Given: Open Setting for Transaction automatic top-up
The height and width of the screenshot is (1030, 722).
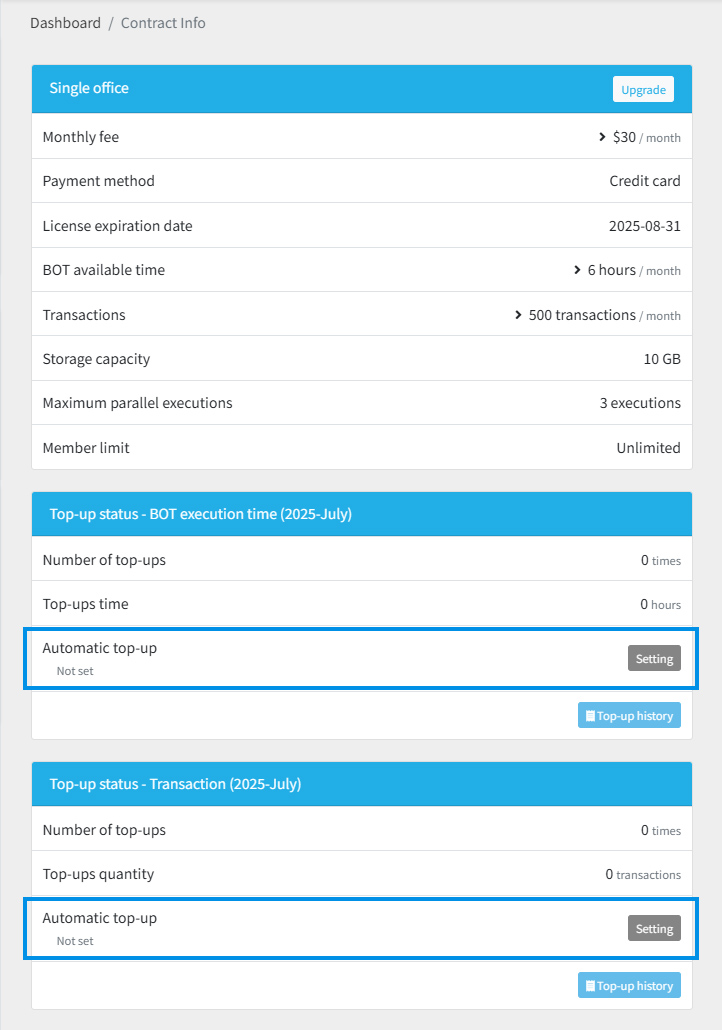Looking at the screenshot, I should 654,928.
